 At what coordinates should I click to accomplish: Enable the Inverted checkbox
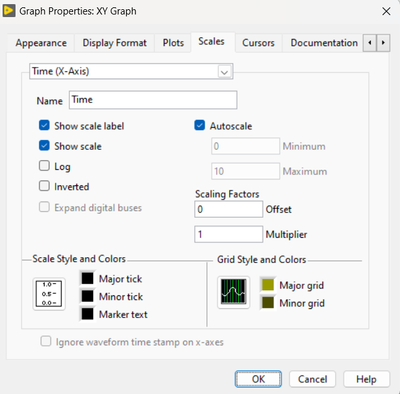coord(44,186)
